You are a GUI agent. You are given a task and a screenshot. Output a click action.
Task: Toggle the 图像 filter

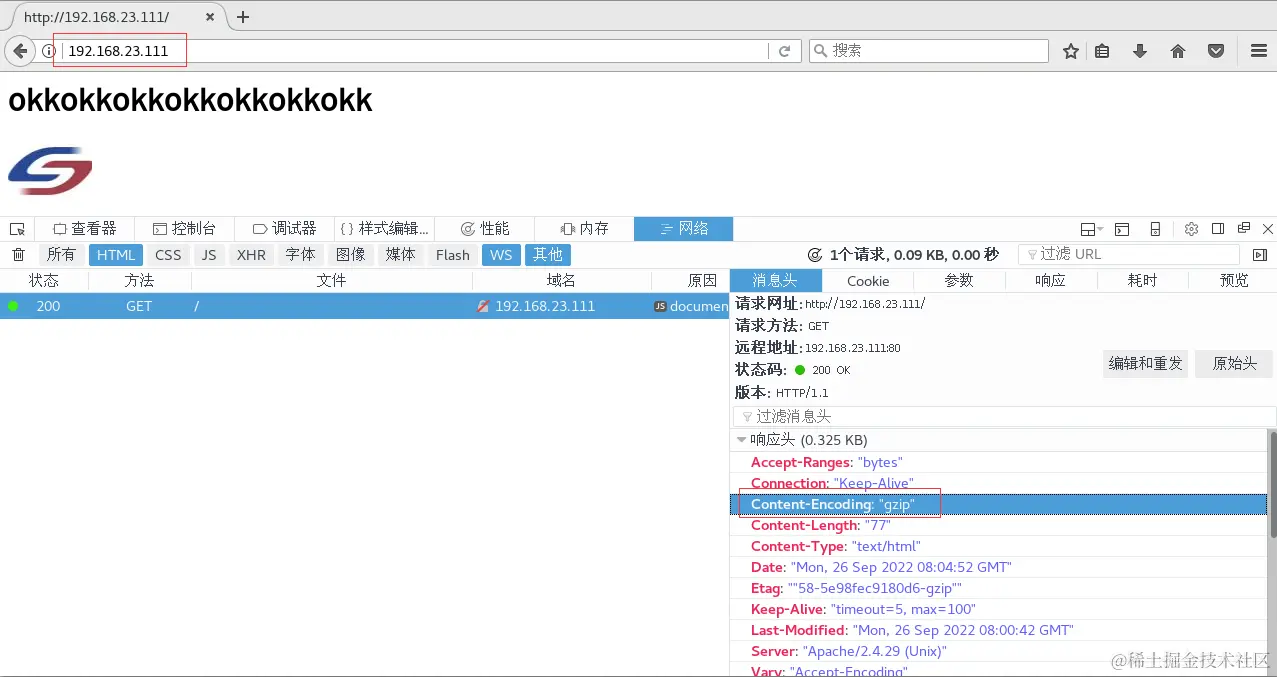click(350, 255)
